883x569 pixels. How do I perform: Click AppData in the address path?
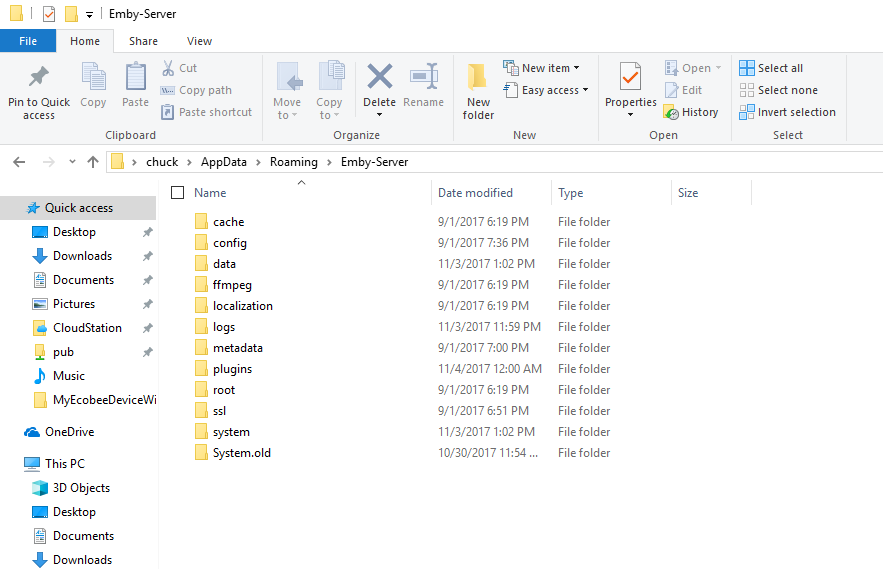[x=224, y=162]
